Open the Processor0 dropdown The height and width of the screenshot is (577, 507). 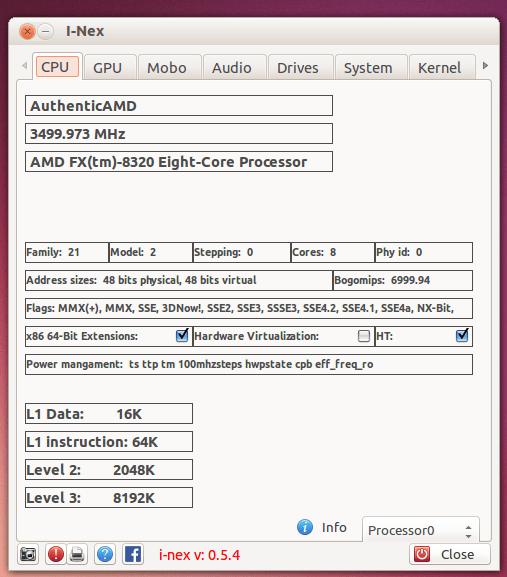pyautogui.click(x=421, y=530)
